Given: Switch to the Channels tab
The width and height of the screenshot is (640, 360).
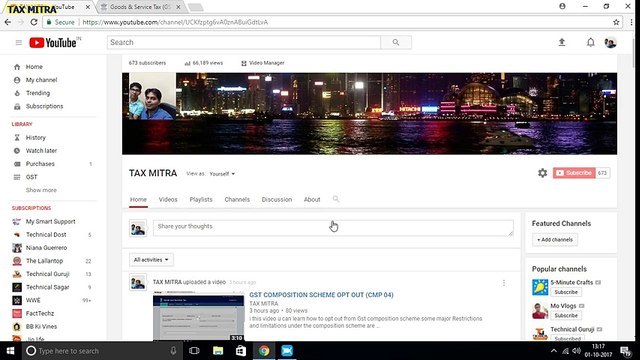Looking at the screenshot, I should pos(237,200).
